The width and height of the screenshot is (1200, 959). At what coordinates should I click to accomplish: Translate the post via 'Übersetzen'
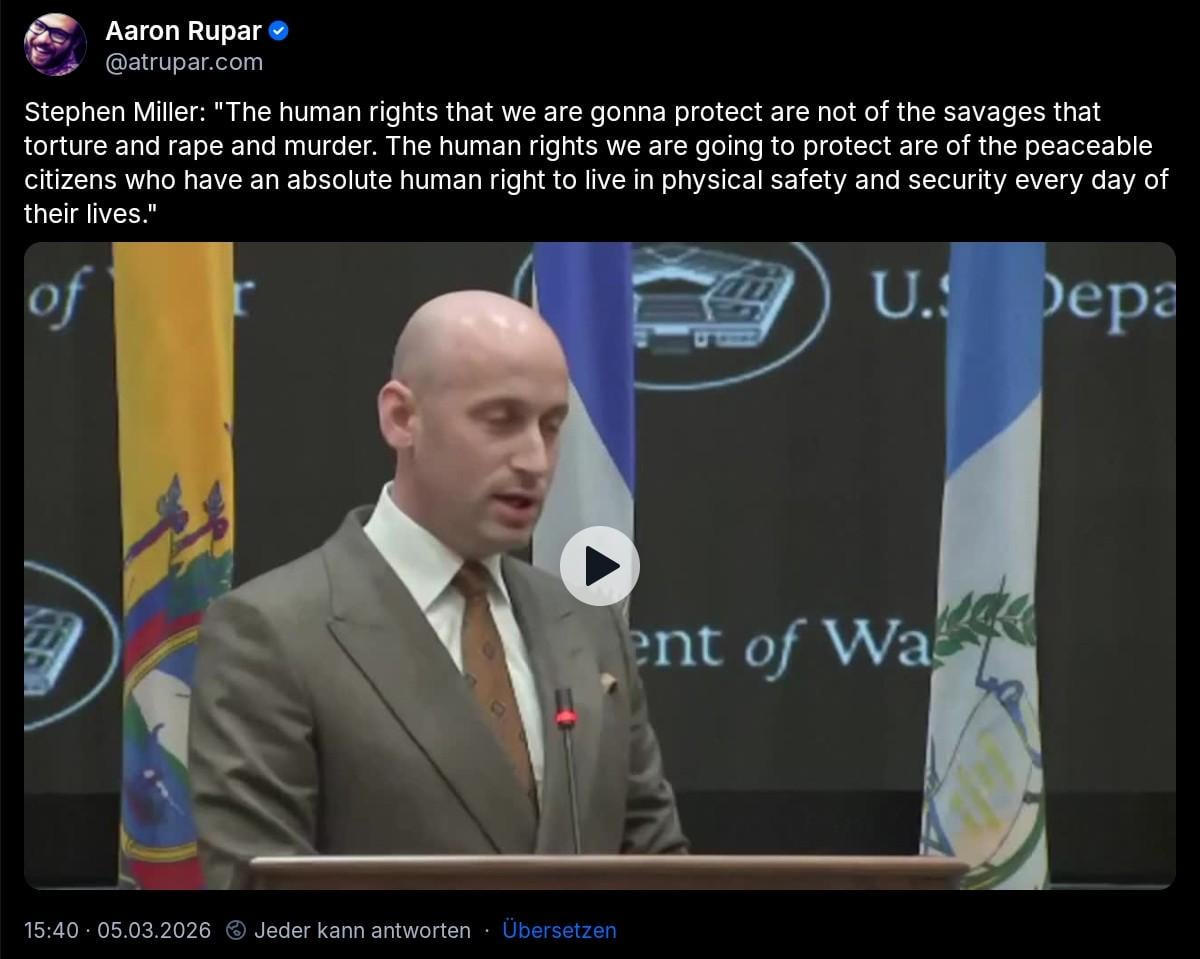tap(559, 930)
